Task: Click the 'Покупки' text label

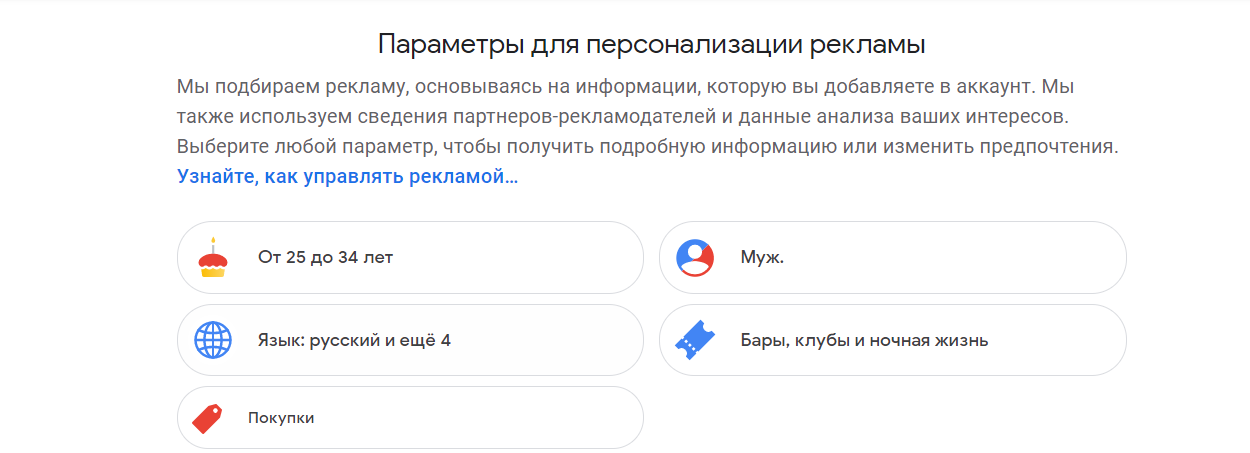Action: [281, 418]
